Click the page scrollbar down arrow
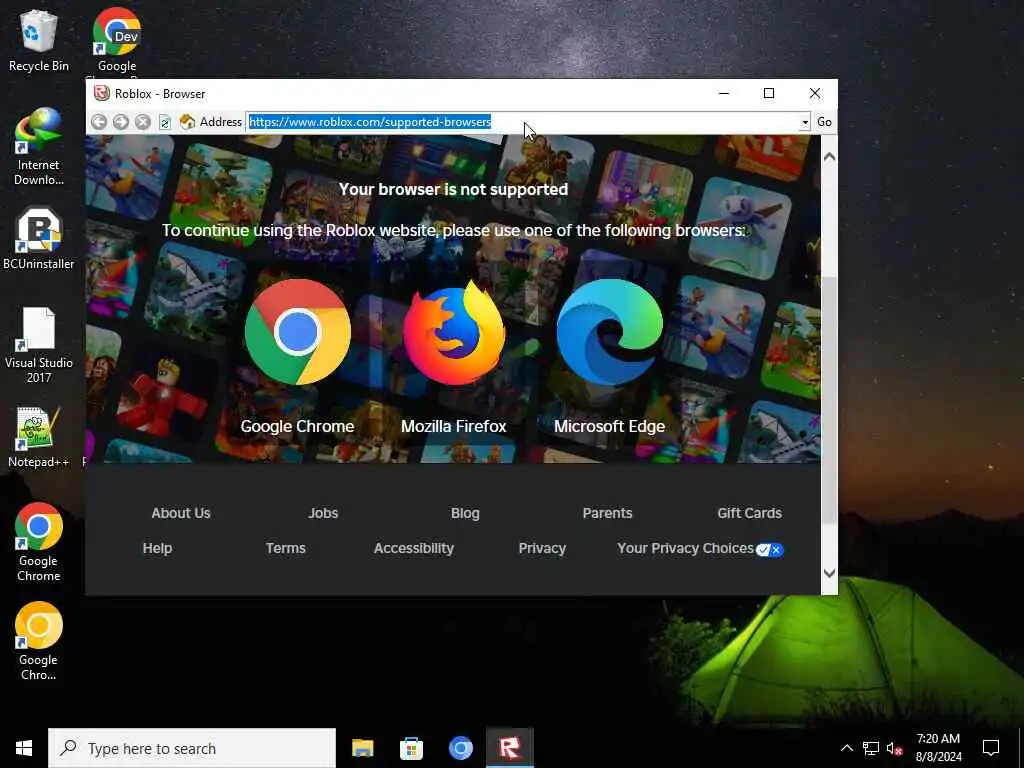The width and height of the screenshot is (1024, 768). pyautogui.click(x=829, y=573)
